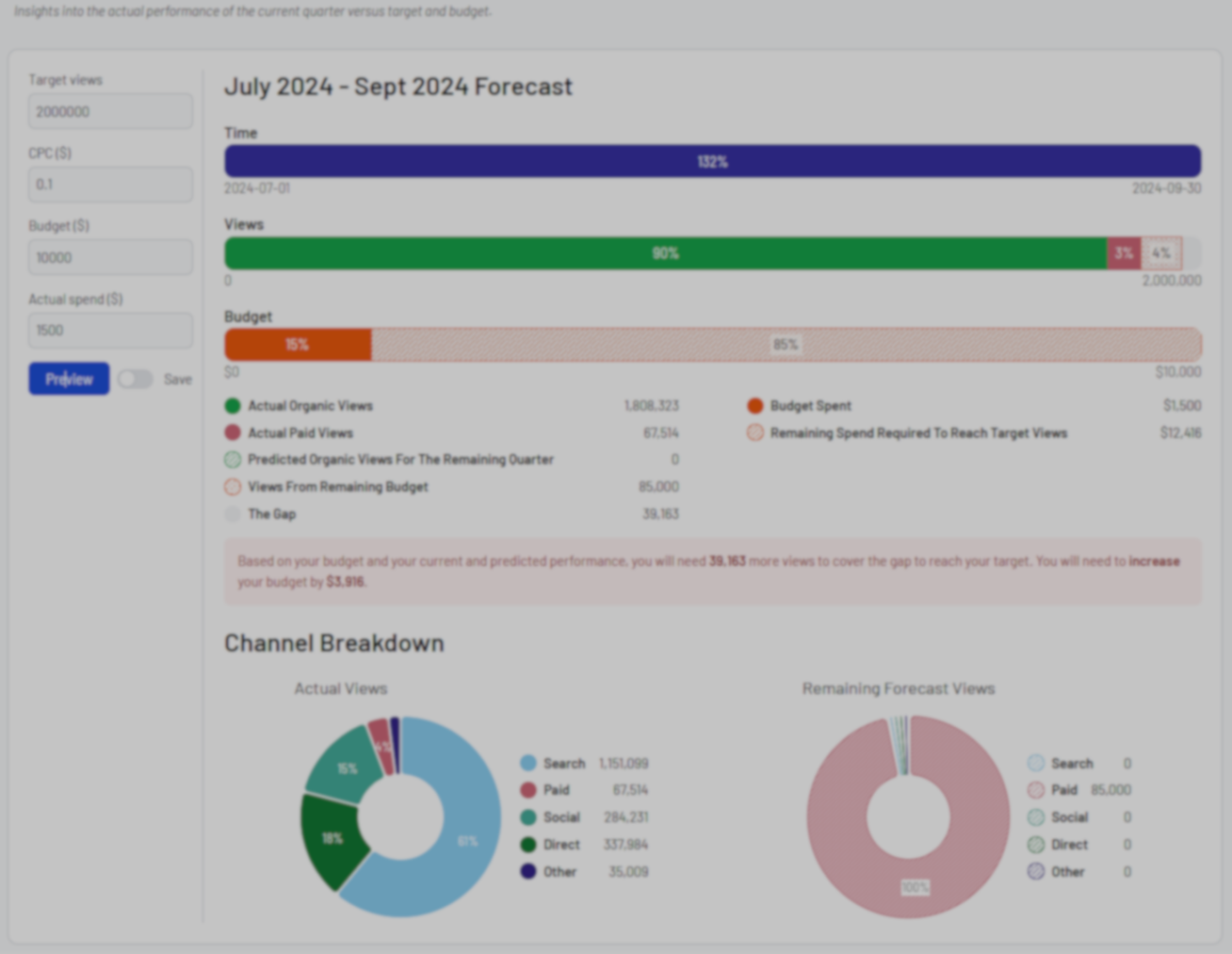Click the 2024-09-30 end date label
This screenshot has height=954, width=1232.
click(1167, 188)
